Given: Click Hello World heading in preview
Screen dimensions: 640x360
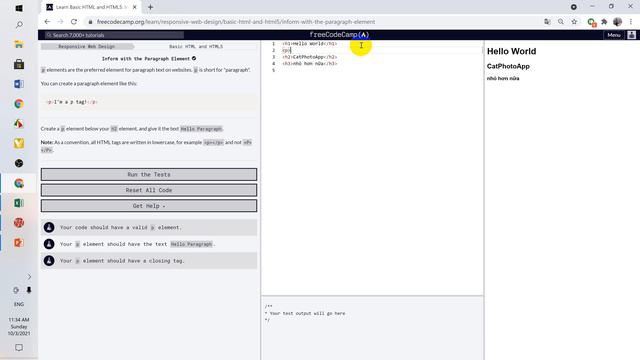Looking at the screenshot, I should point(511,51).
